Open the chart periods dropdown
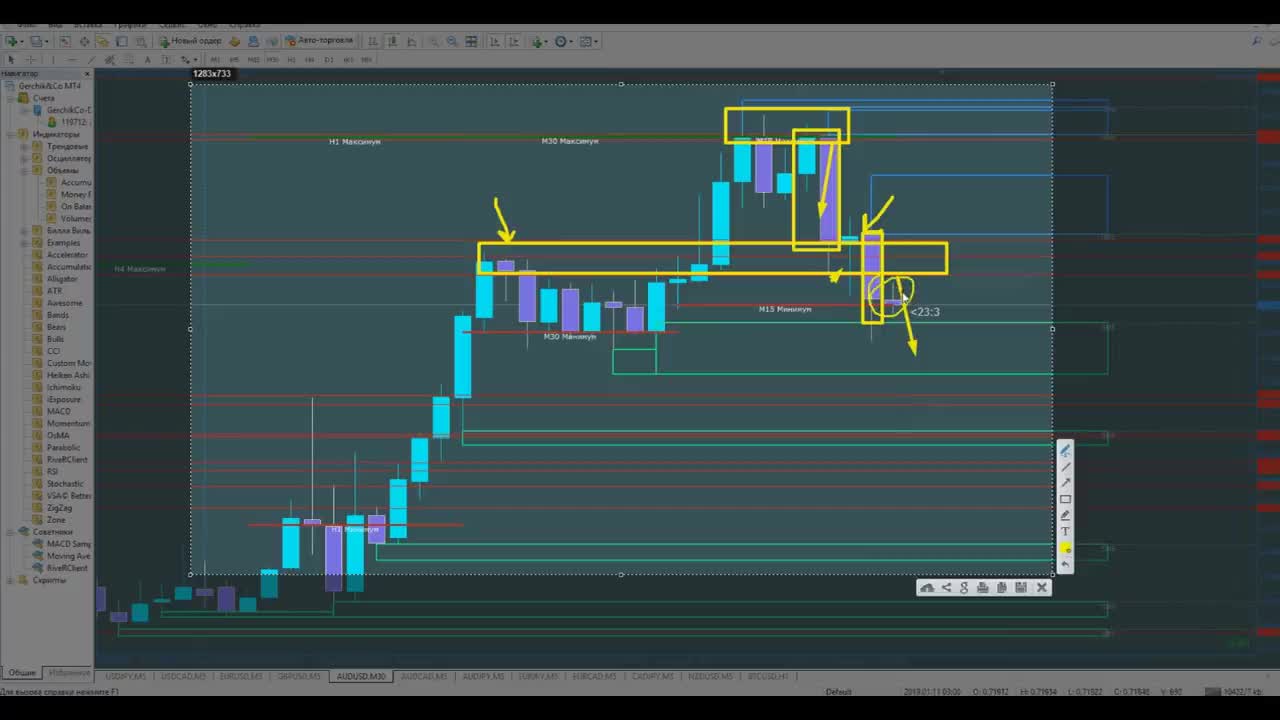The height and width of the screenshot is (720, 1280). 564,41
